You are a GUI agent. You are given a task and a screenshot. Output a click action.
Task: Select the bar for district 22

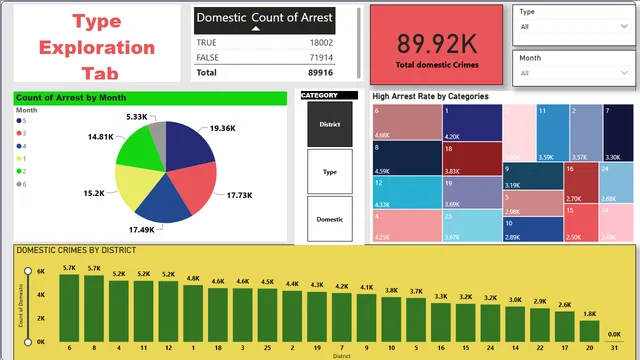coord(540,325)
